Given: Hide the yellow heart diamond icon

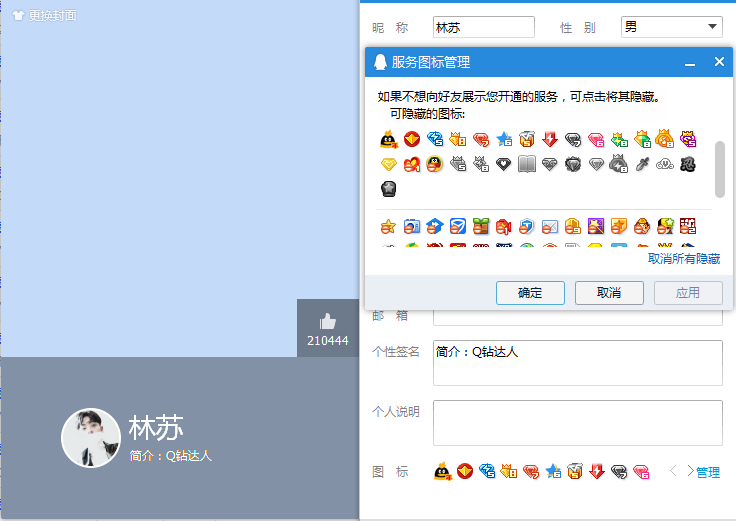Looking at the screenshot, I should pyautogui.click(x=389, y=164).
